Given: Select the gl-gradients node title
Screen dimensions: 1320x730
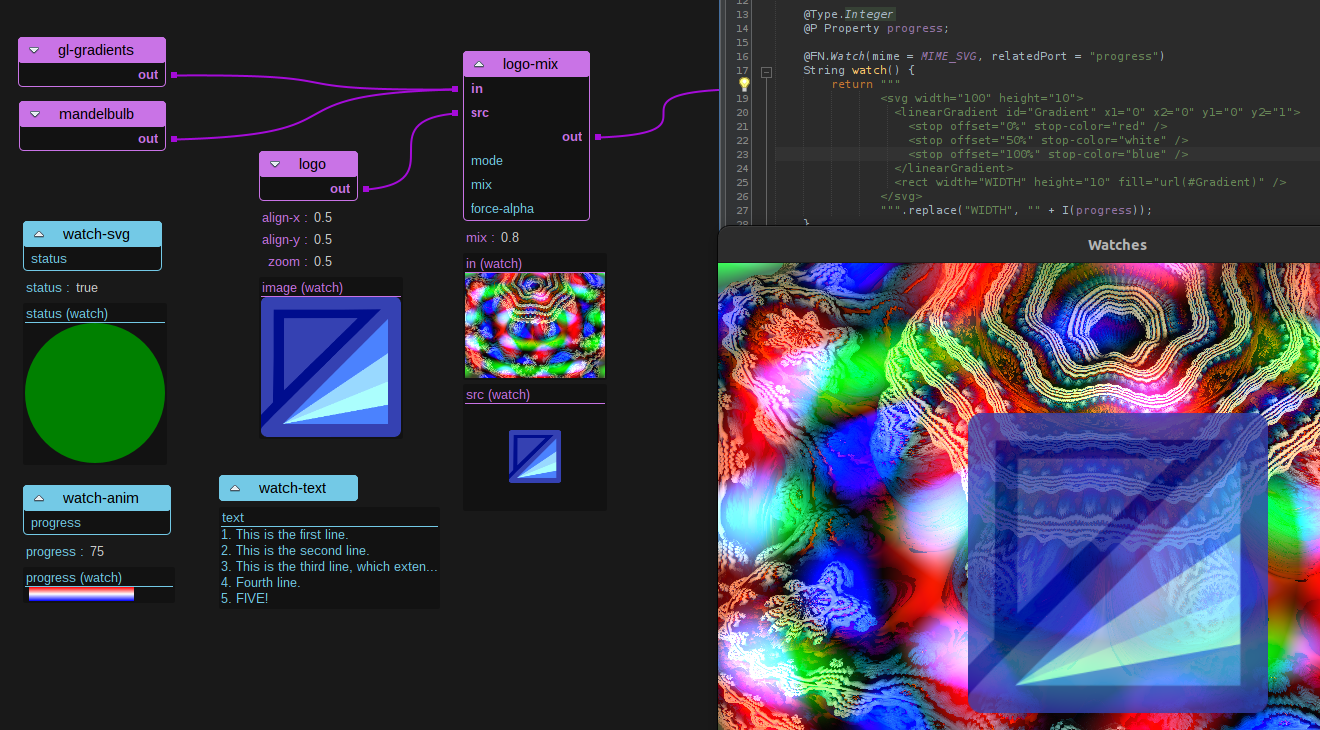Looking at the screenshot, I should click(x=96, y=50).
